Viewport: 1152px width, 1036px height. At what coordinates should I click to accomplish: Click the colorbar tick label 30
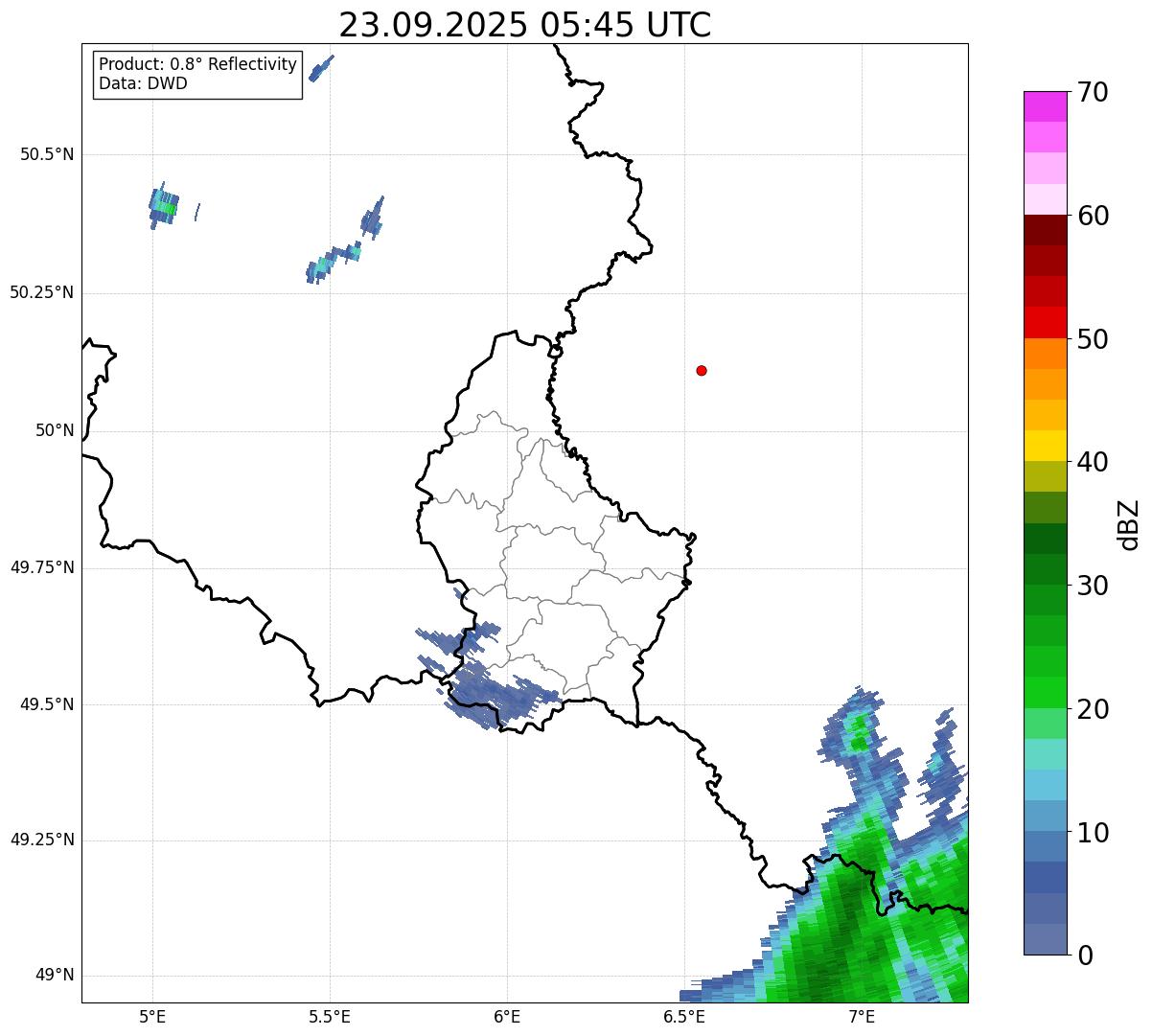[x=1093, y=586]
